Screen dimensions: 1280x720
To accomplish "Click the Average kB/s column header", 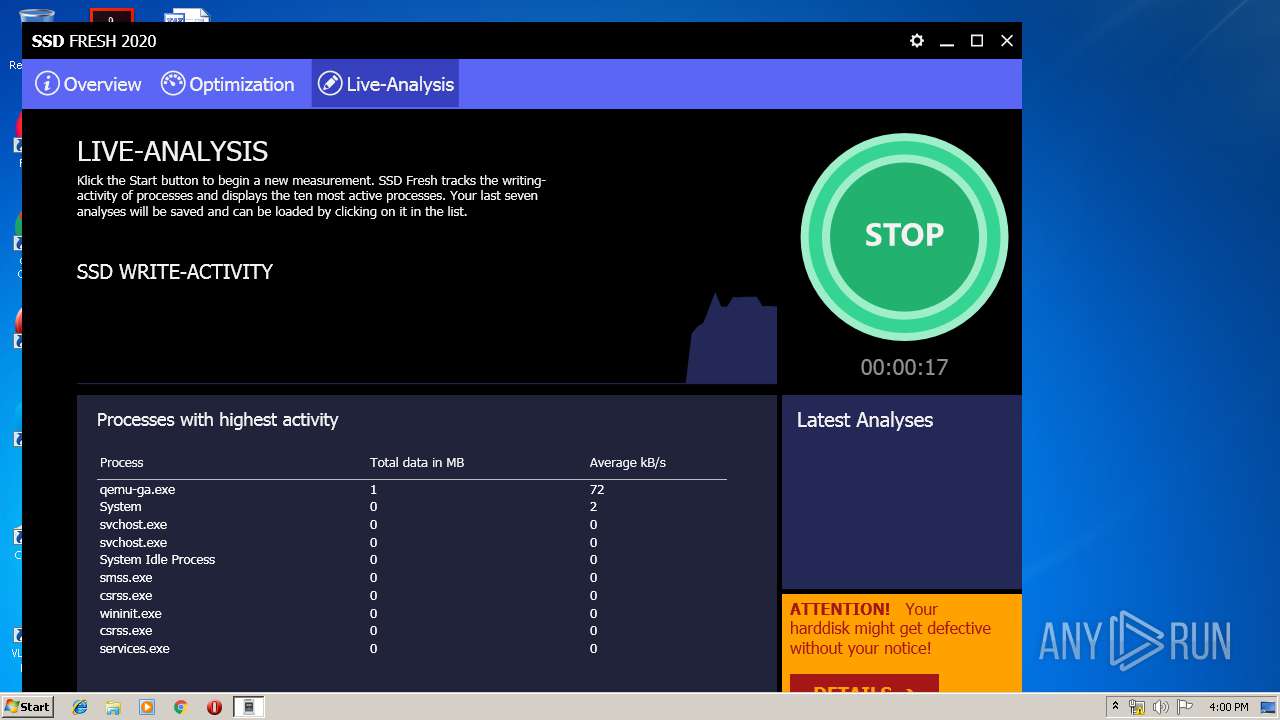I will (627, 463).
